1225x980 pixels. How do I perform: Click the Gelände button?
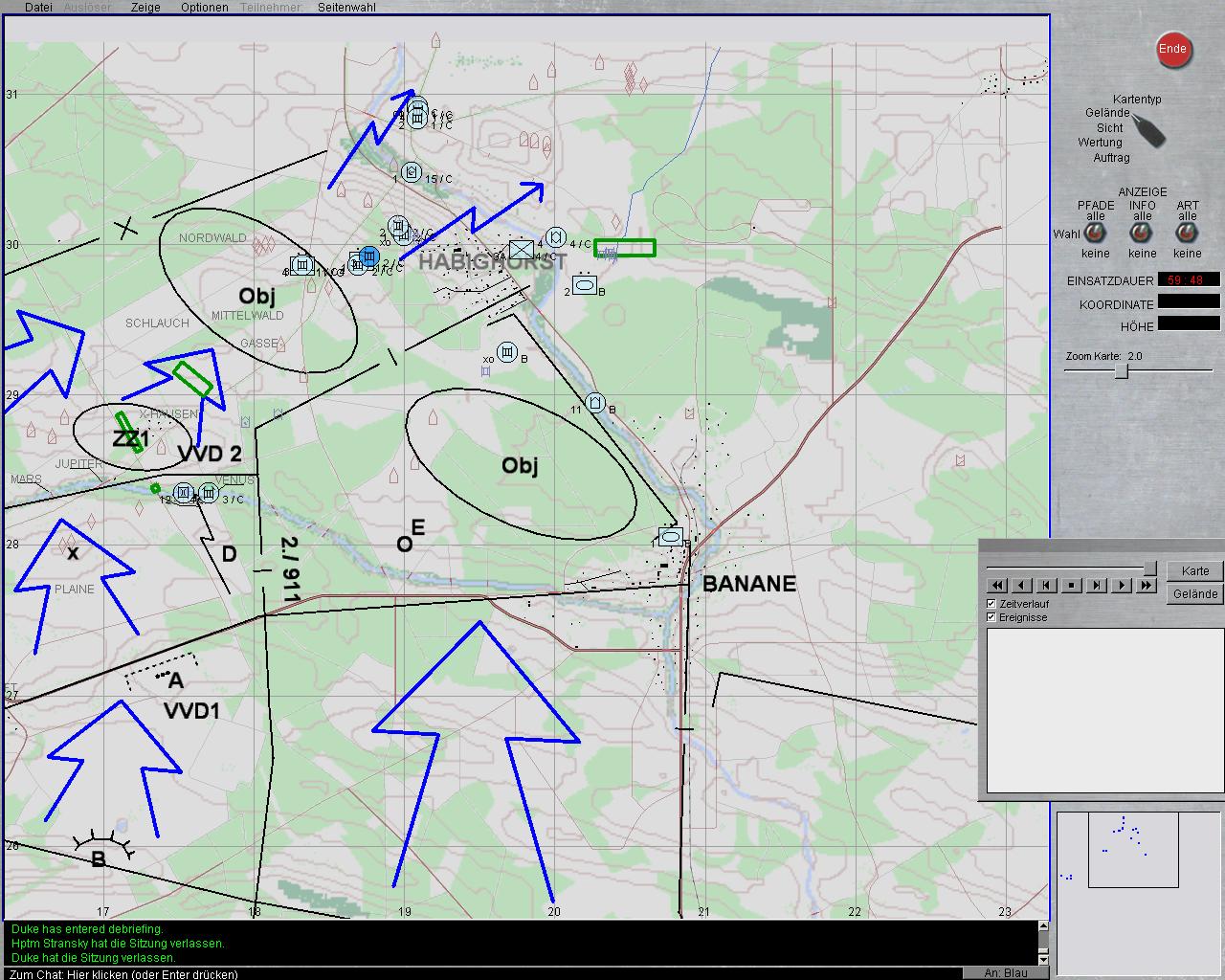[x=1194, y=594]
